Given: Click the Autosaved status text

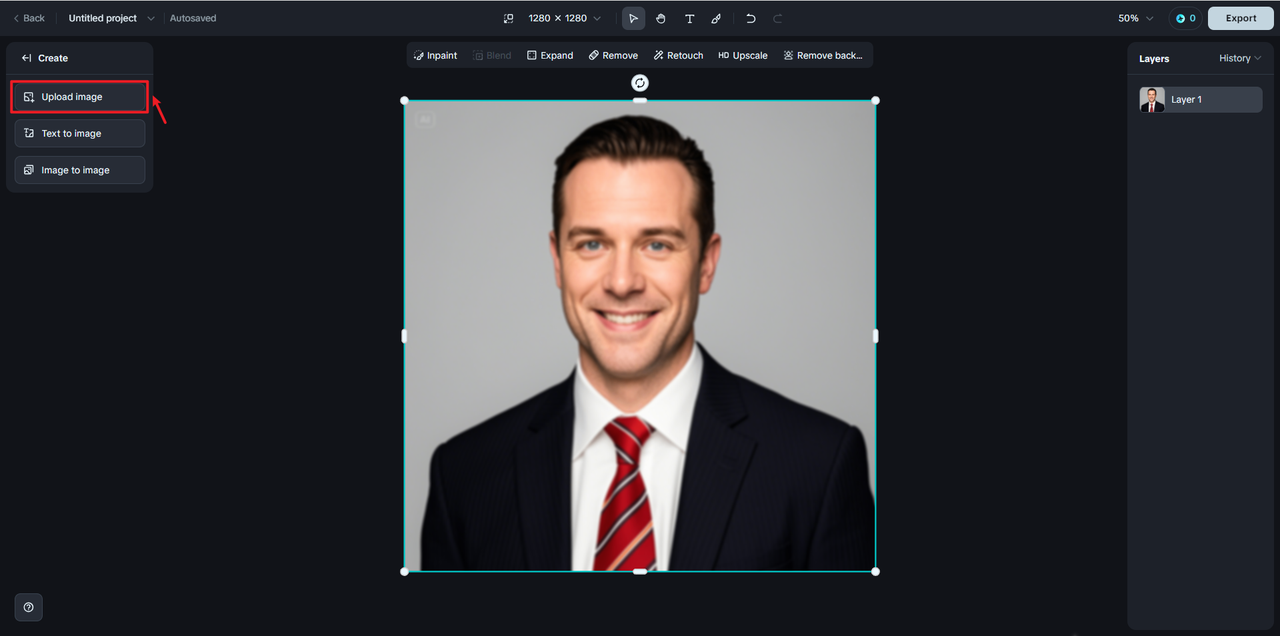Looking at the screenshot, I should coord(193,18).
